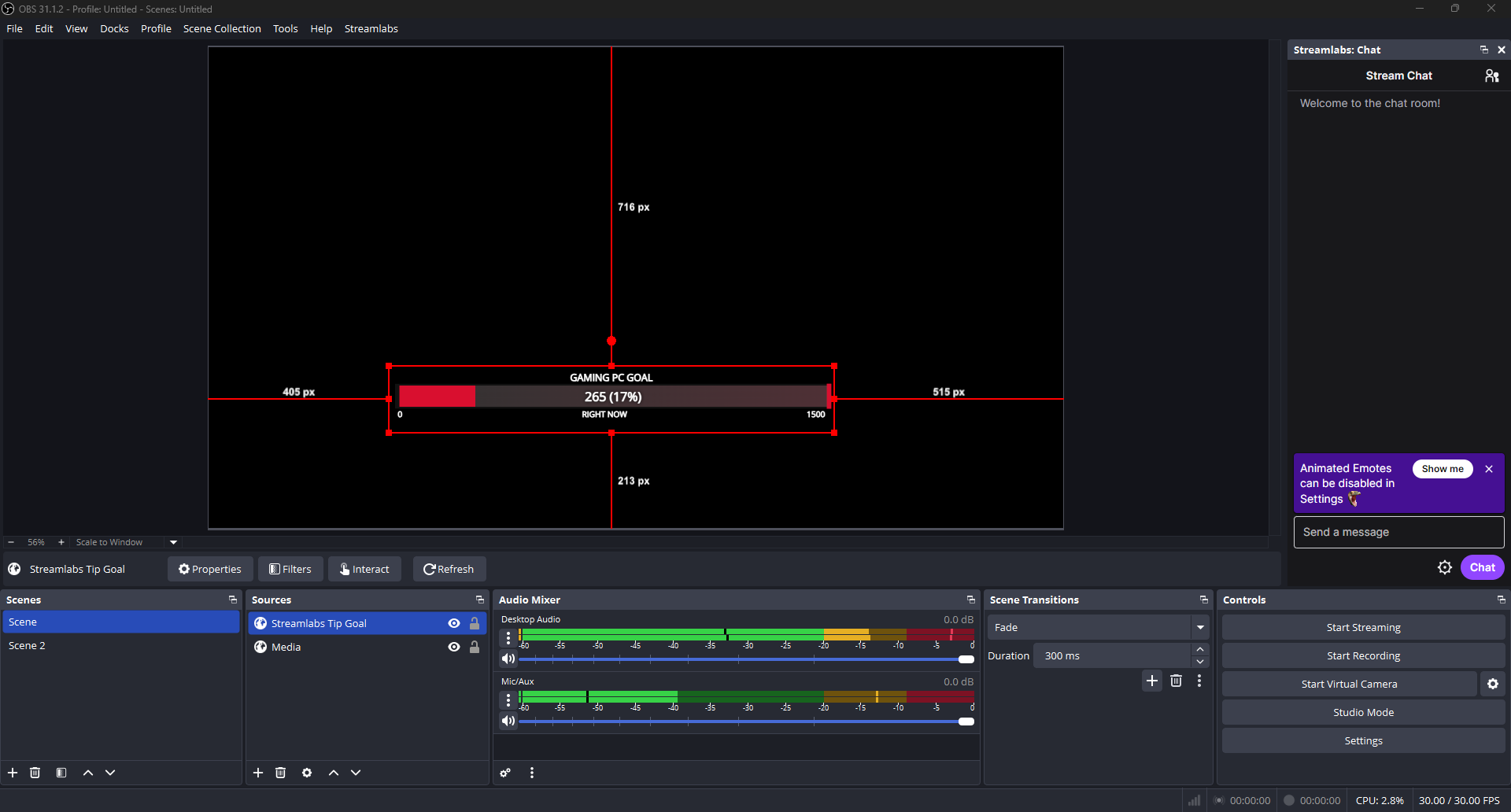Open advanced audio properties gears icon

point(505,773)
